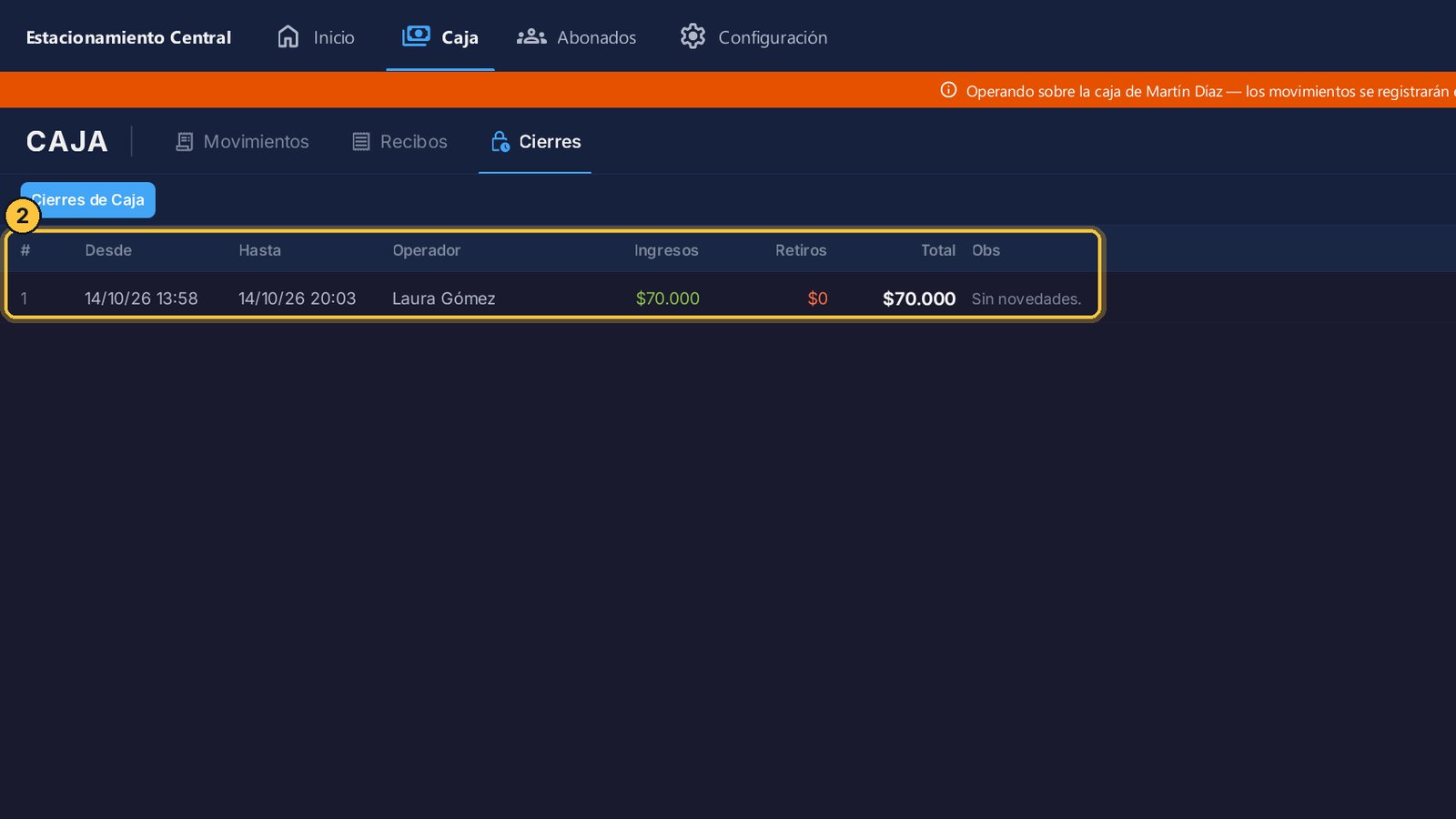Screen dimensions: 1456x819
Task: Click the Abonados people icon
Action: 531,36
